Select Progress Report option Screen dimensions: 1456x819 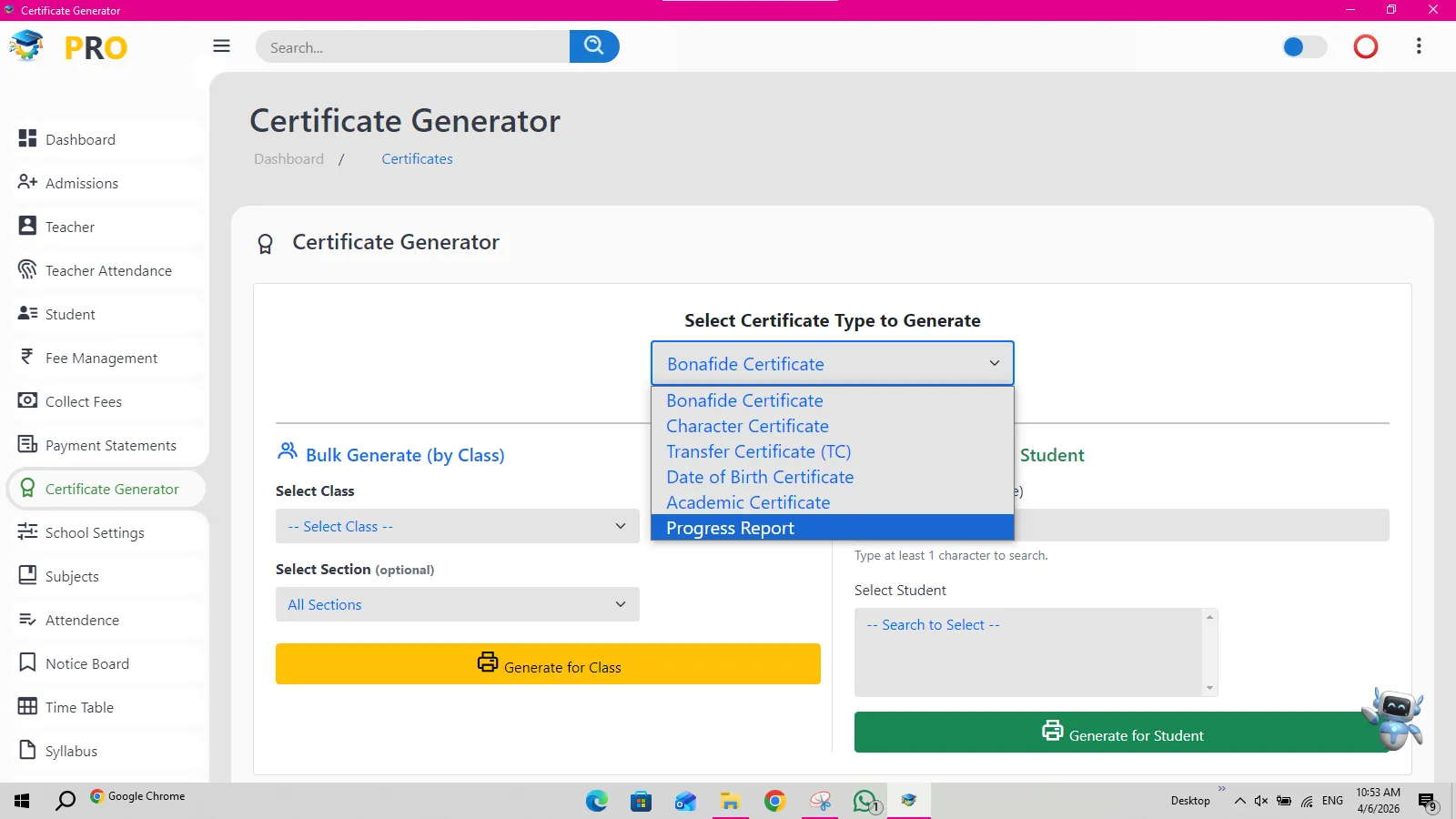[833, 528]
